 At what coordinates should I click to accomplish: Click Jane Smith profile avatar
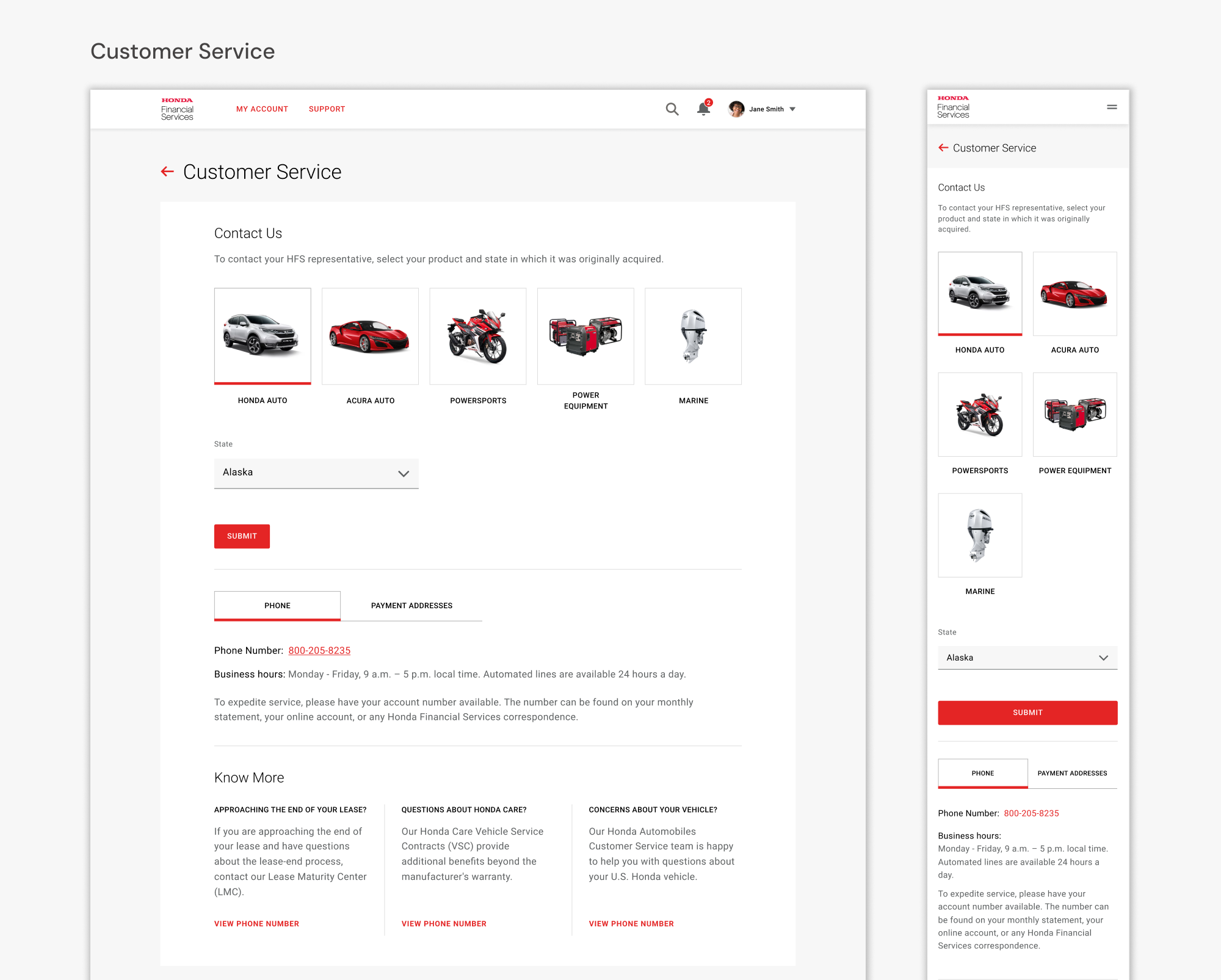[736, 109]
